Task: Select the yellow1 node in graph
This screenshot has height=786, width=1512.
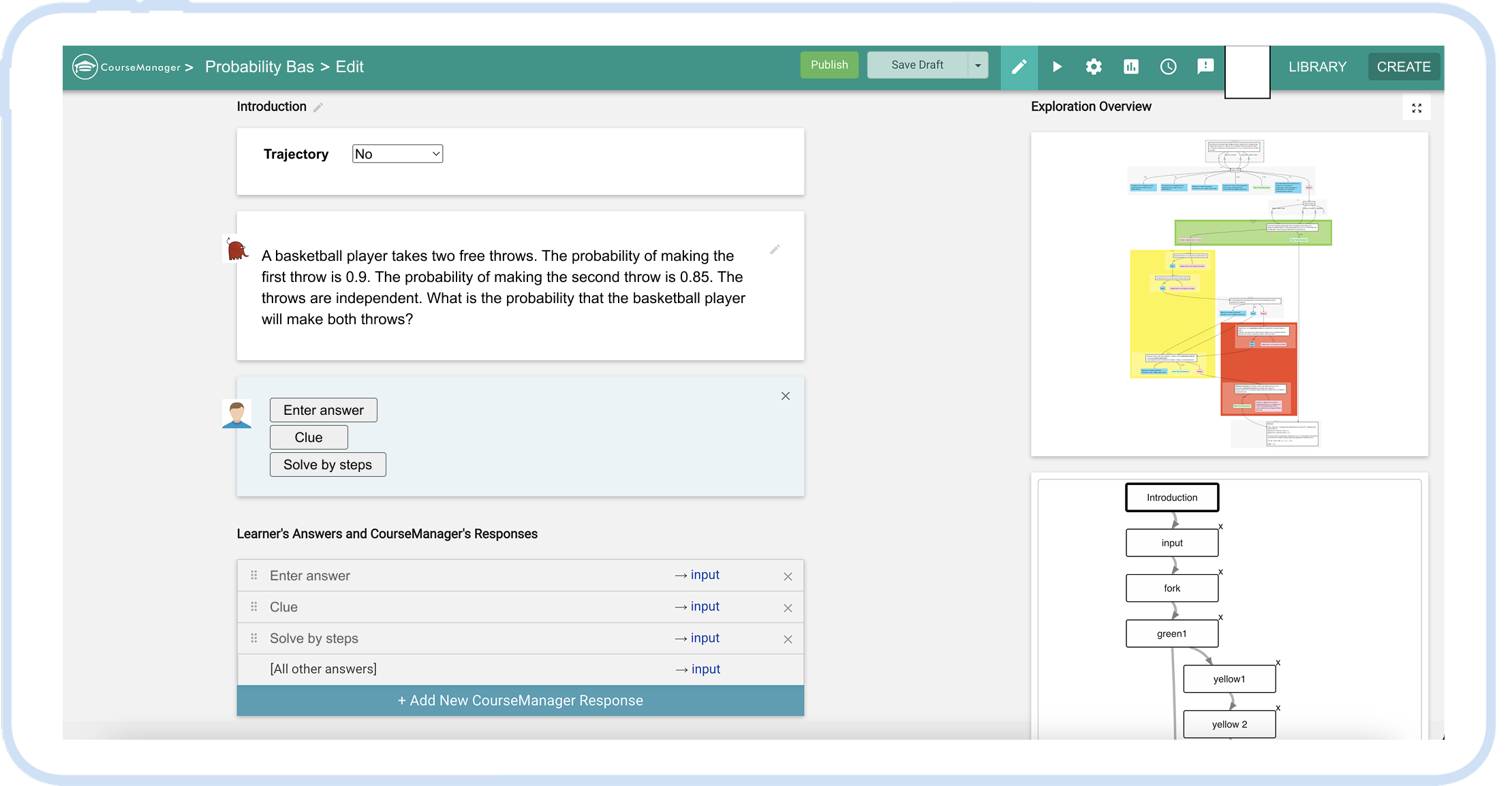Action: click(x=1229, y=679)
